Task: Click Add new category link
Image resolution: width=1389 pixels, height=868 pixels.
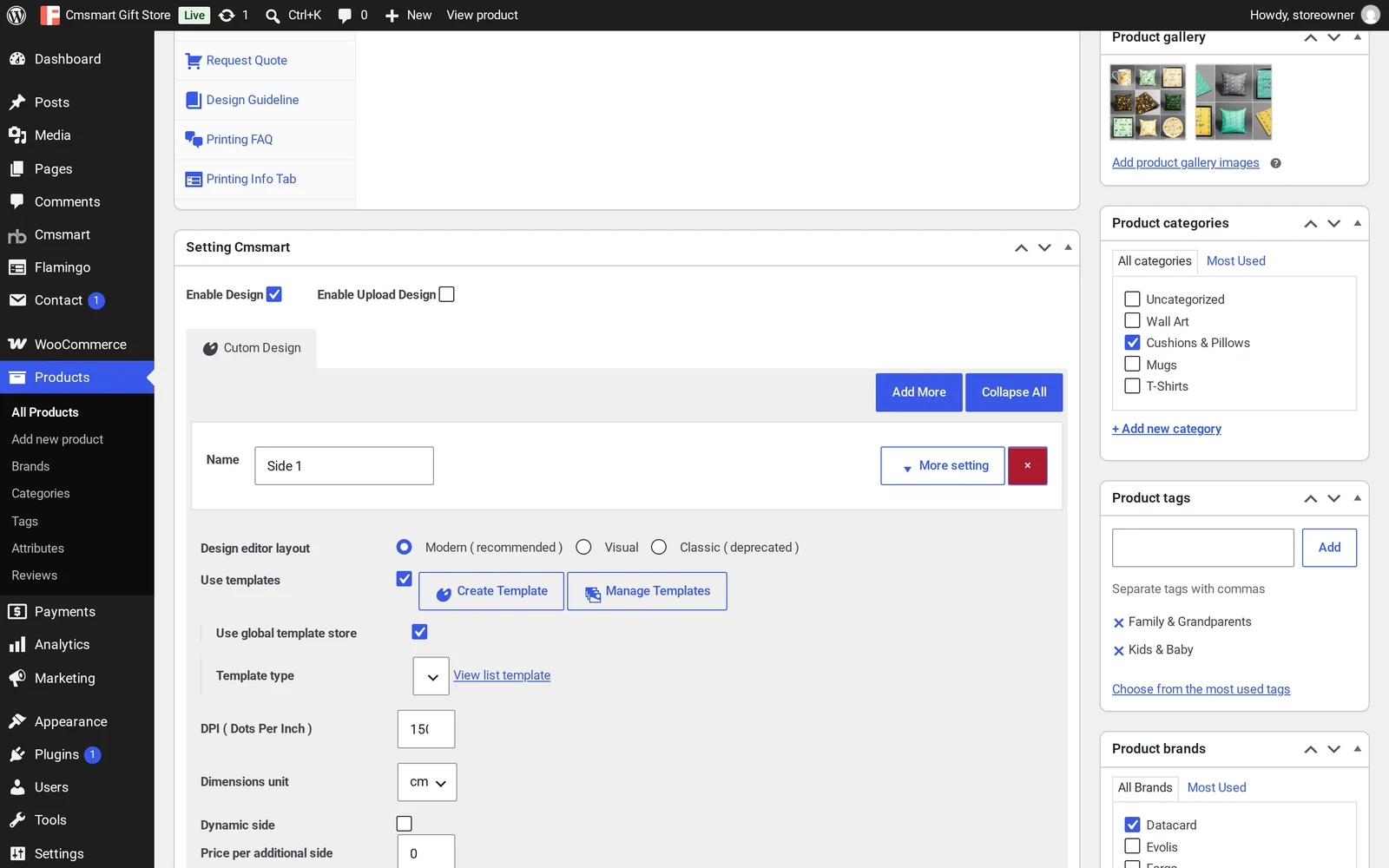Action: tap(1167, 429)
